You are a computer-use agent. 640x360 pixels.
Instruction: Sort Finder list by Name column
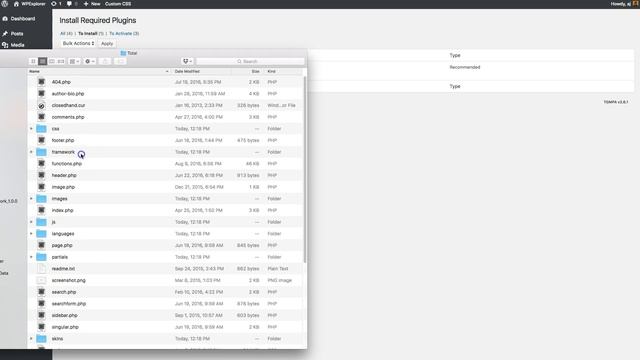click(99, 71)
